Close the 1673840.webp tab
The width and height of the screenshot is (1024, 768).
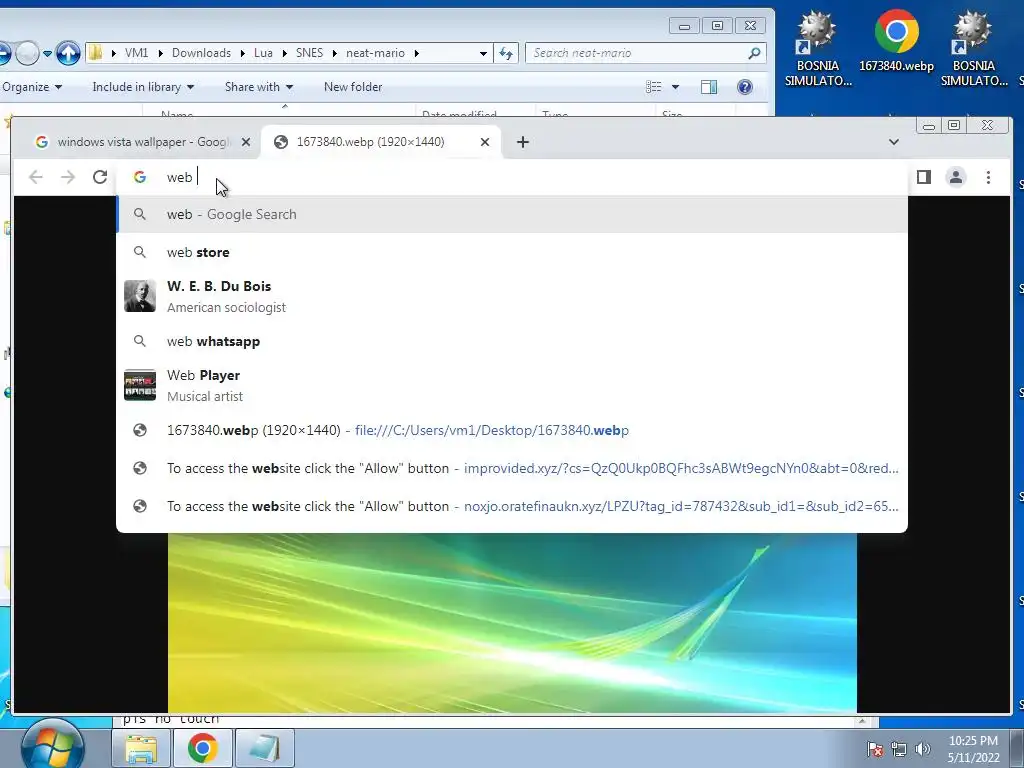point(485,142)
